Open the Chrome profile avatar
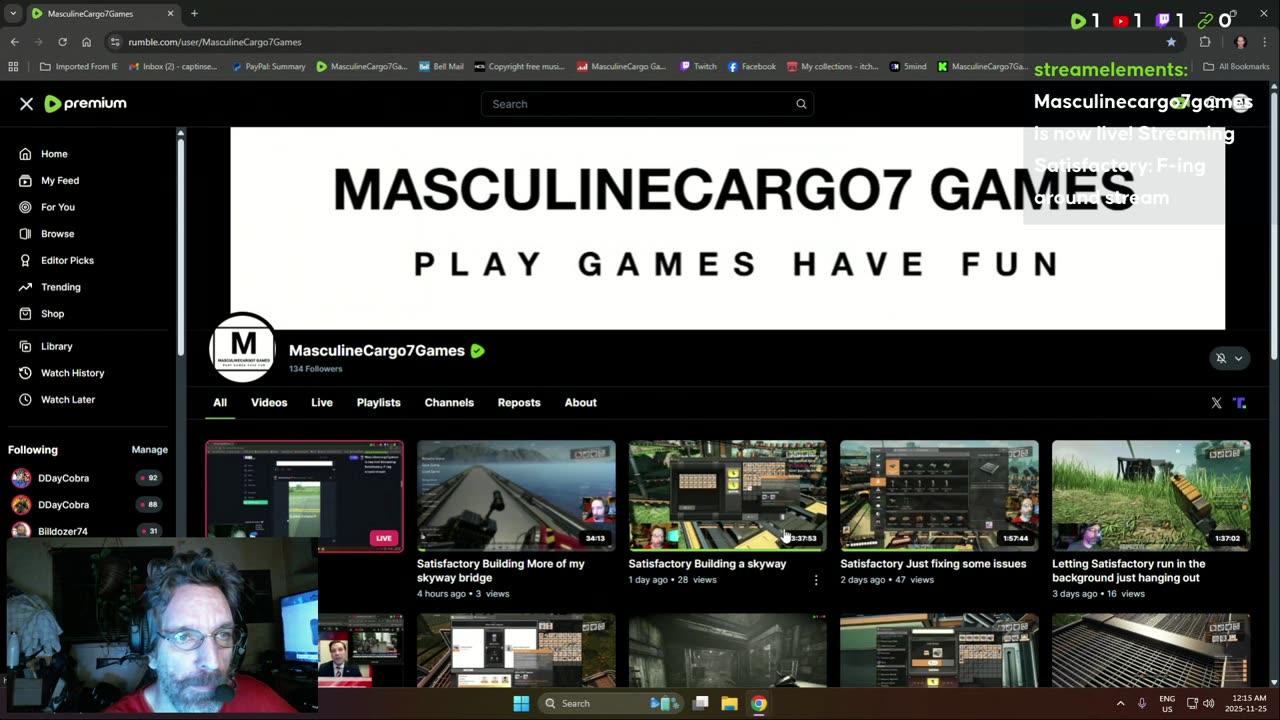The height and width of the screenshot is (720, 1280). (1240, 42)
